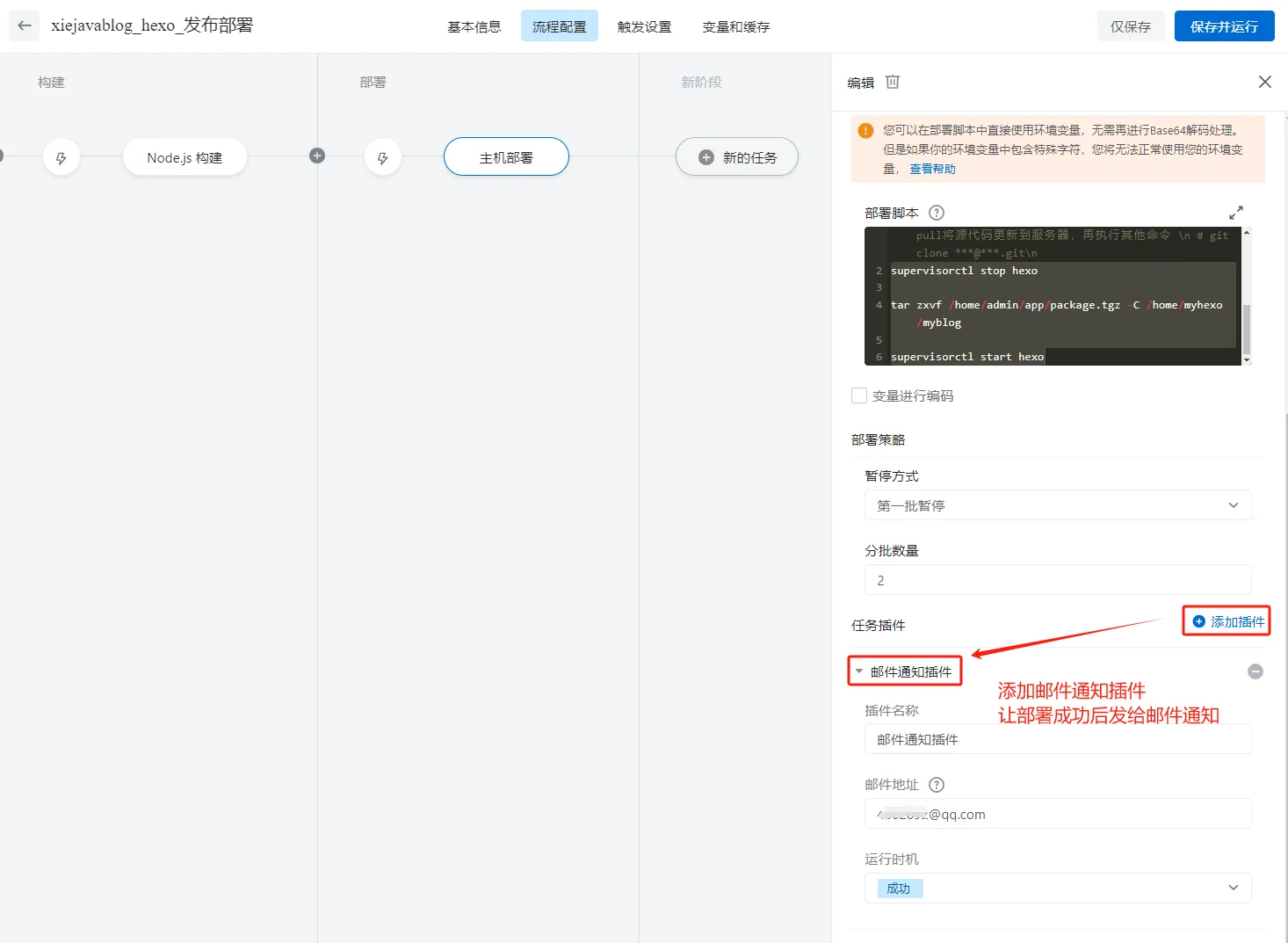The image size is (1288, 943).
Task: Click the 保存并运行 button
Action: tap(1223, 25)
